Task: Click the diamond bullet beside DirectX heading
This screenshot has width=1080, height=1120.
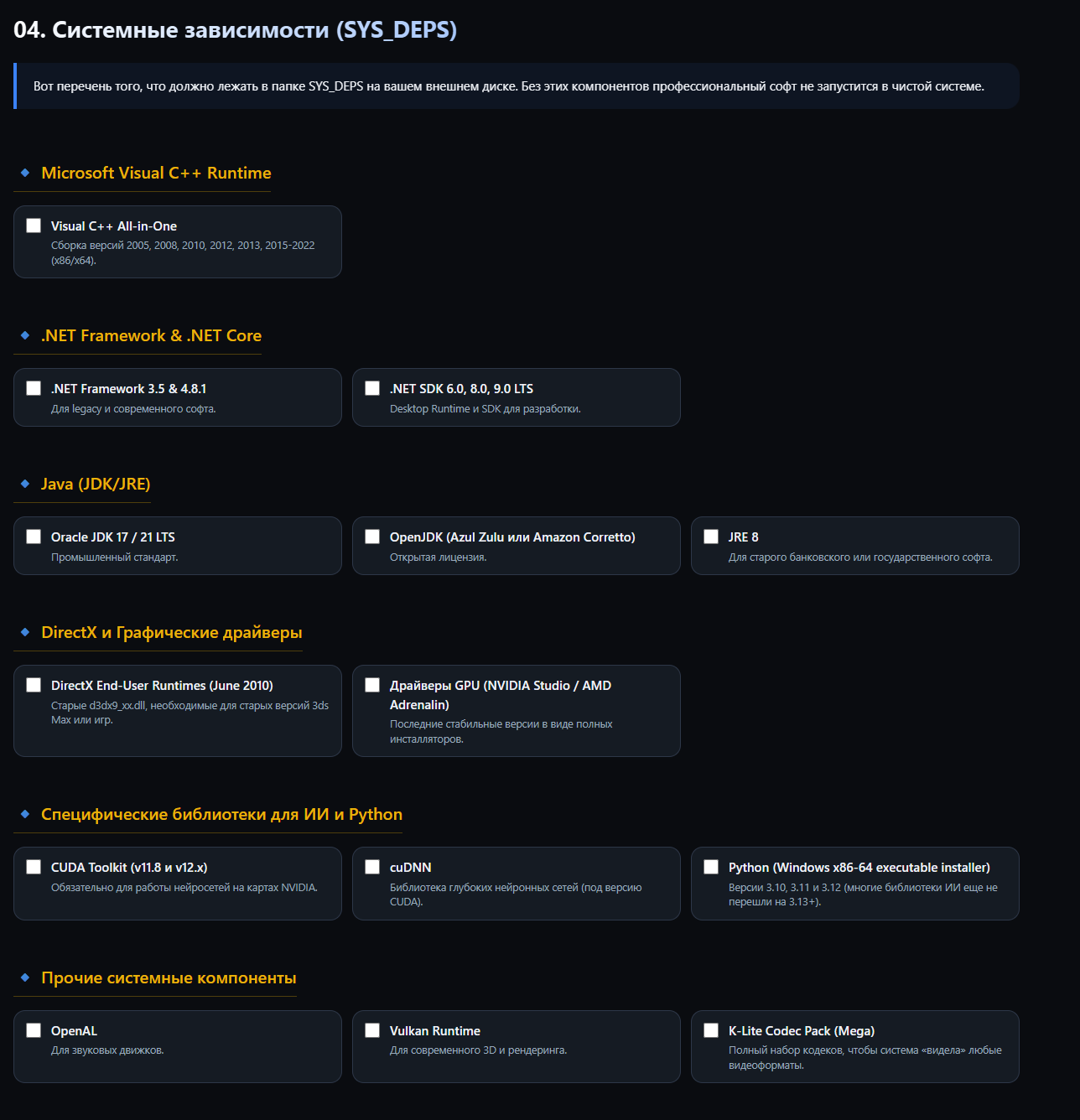Action: [x=25, y=632]
